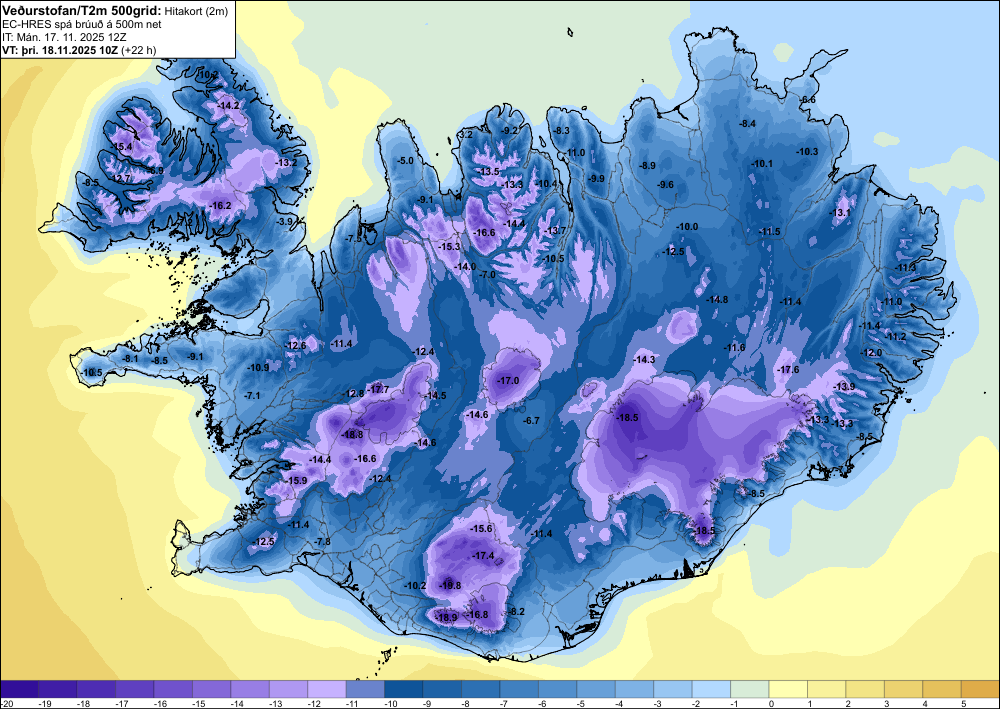
Task: Click the legend swatch between 4 and 5
Action: (x=941, y=689)
